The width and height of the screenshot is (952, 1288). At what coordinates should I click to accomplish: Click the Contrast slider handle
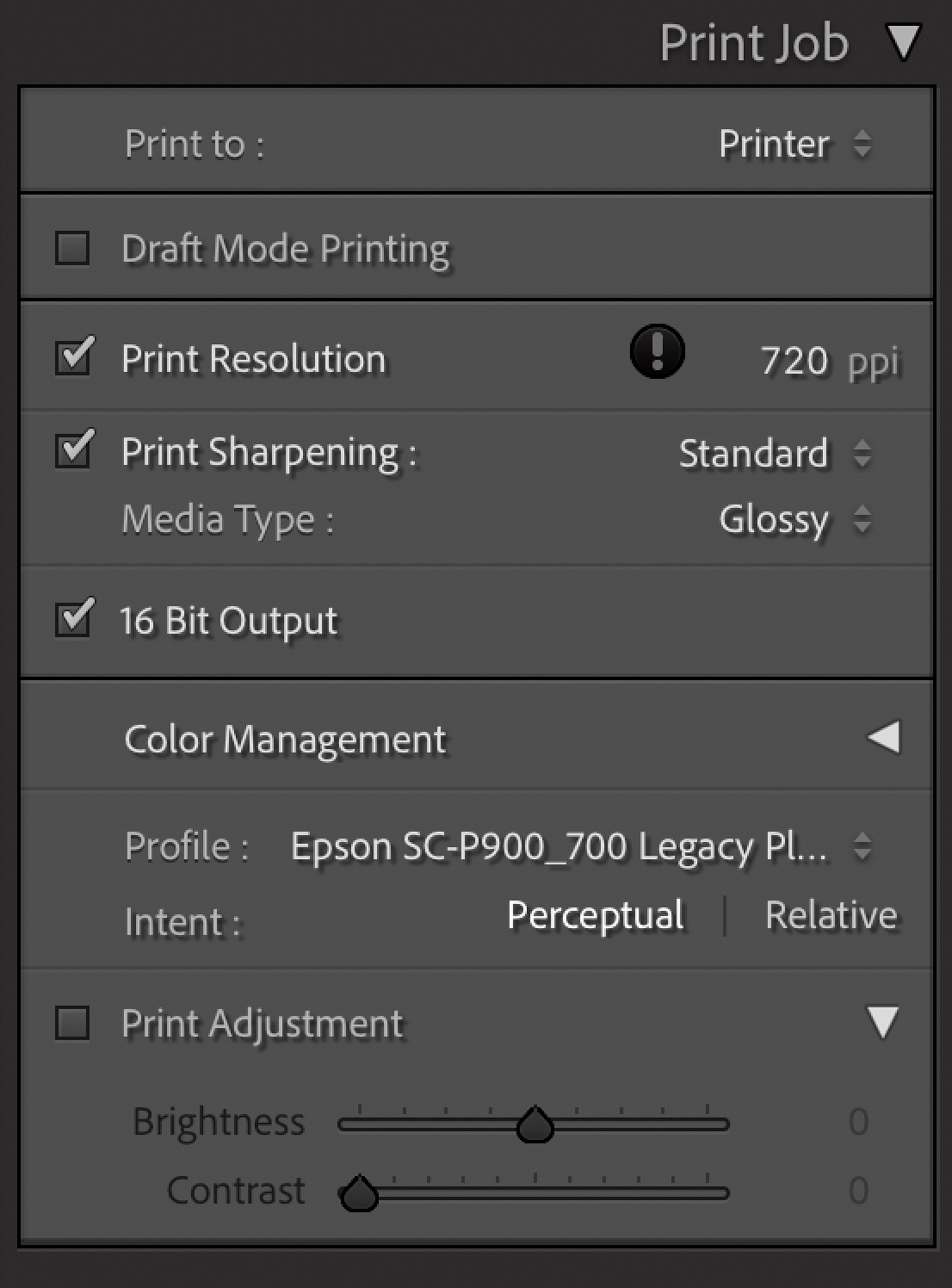pos(359,1194)
